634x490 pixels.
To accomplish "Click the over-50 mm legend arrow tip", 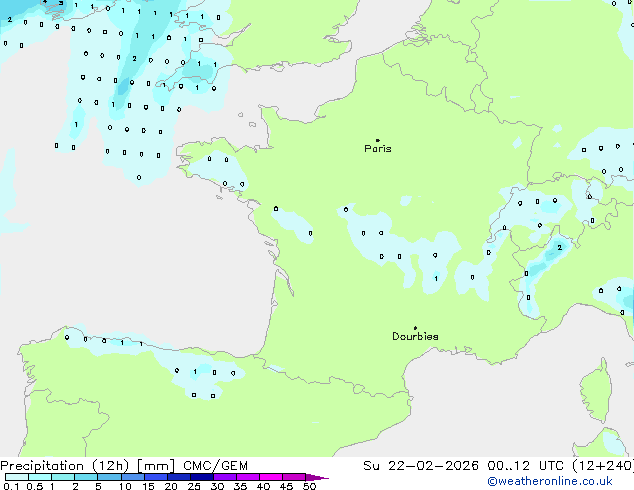I will (x=317, y=477).
